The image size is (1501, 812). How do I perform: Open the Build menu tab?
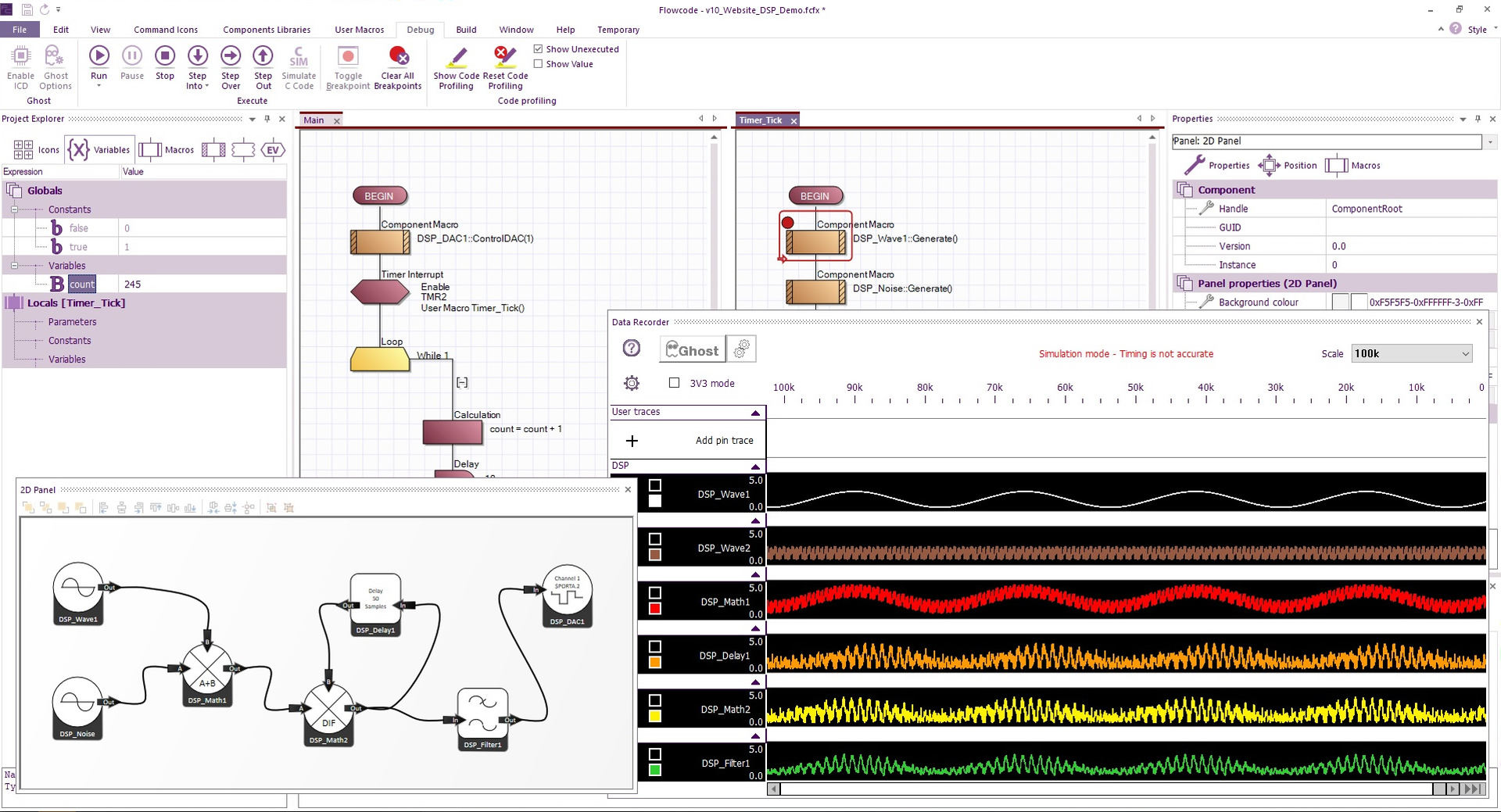click(466, 30)
